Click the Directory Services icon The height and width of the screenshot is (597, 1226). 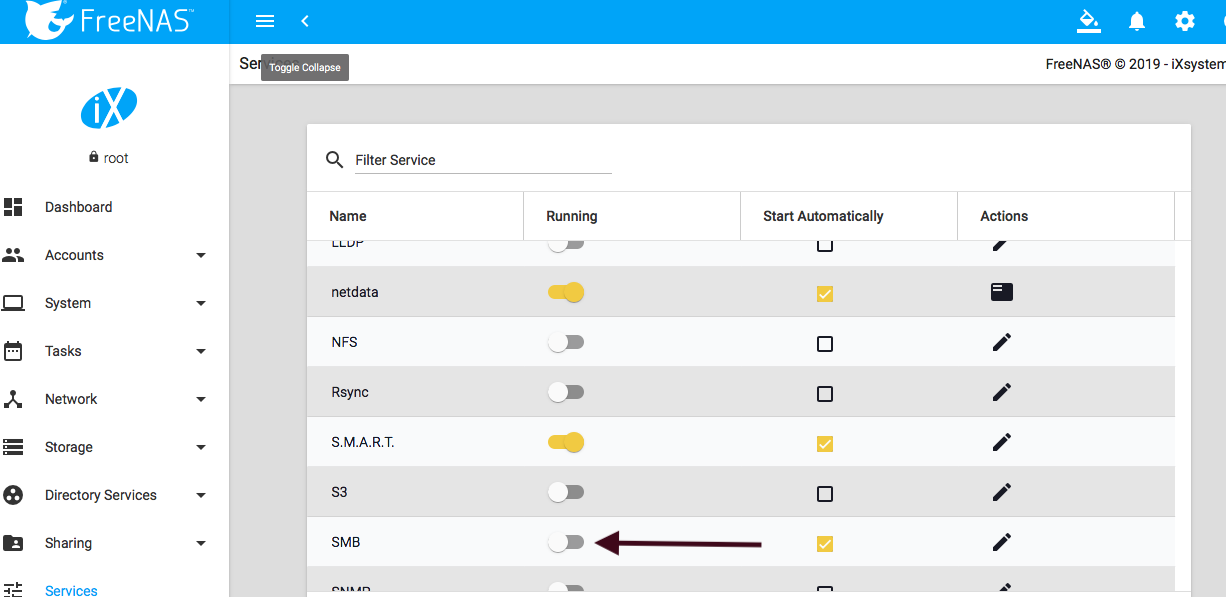pyautogui.click(x=13, y=495)
